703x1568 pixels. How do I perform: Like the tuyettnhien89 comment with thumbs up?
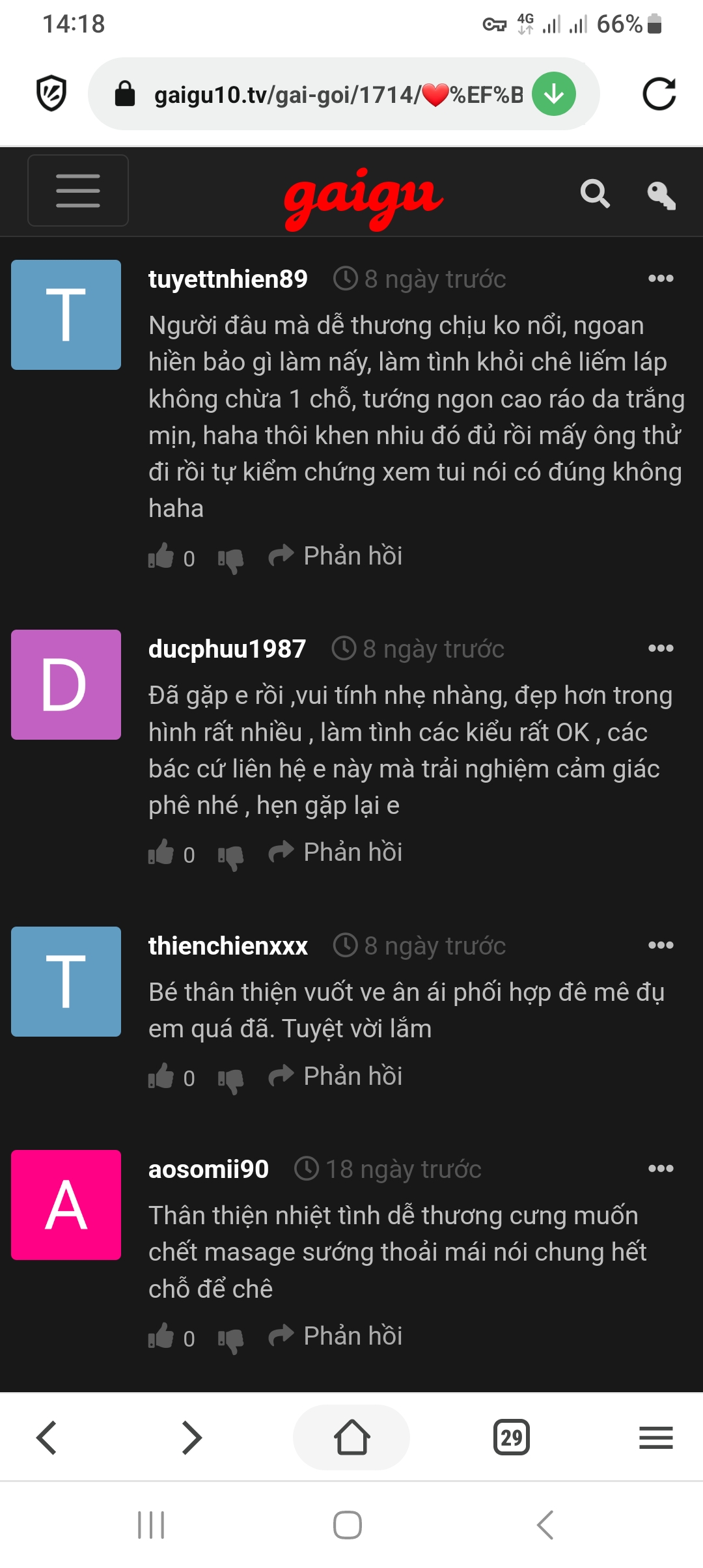click(161, 557)
